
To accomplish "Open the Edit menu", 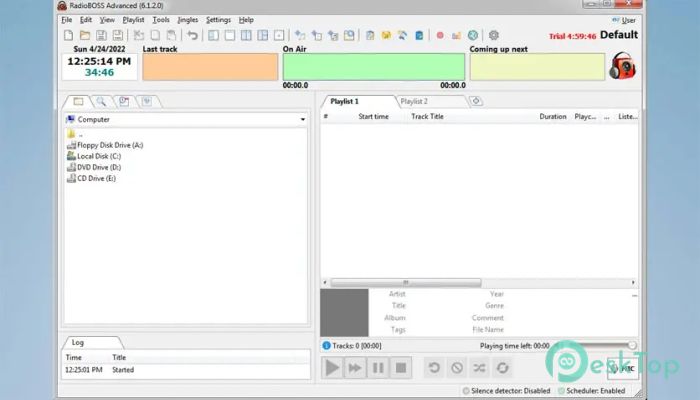I will coord(86,20).
